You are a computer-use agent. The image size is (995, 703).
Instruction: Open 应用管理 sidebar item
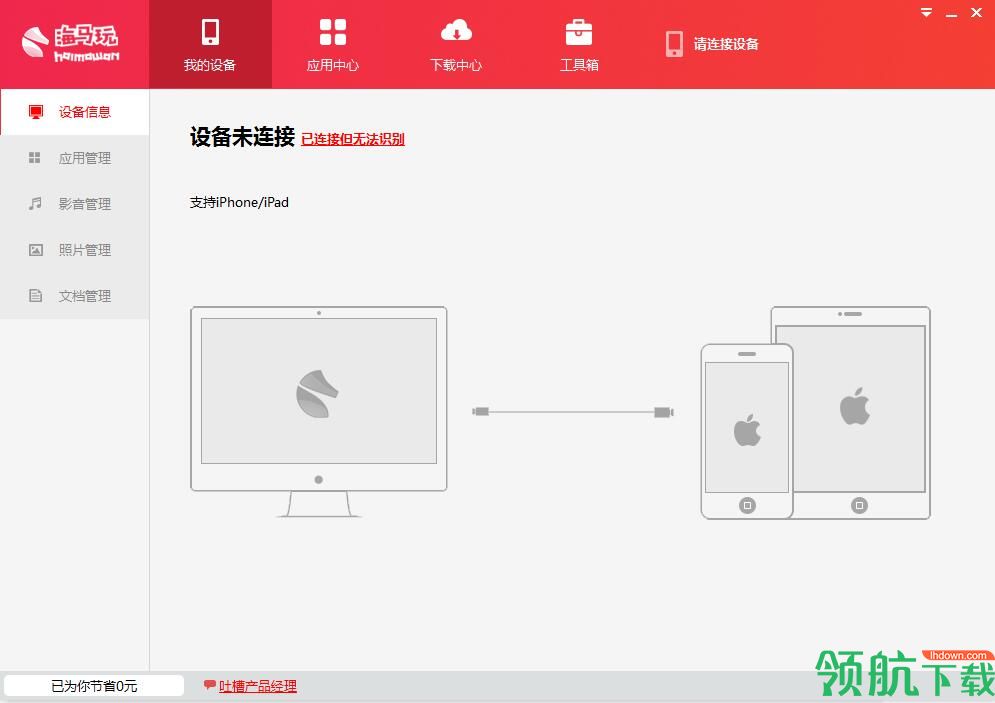coord(75,158)
